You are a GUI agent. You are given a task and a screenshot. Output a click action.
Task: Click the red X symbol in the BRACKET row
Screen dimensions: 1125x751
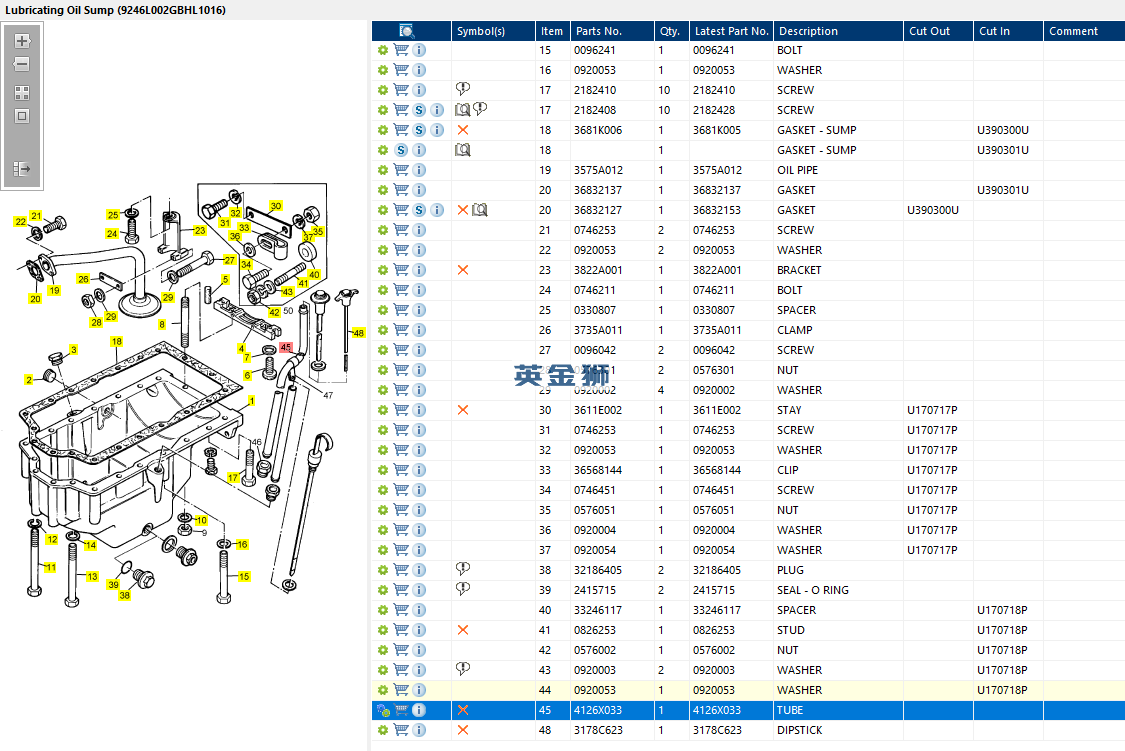coord(463,270)
